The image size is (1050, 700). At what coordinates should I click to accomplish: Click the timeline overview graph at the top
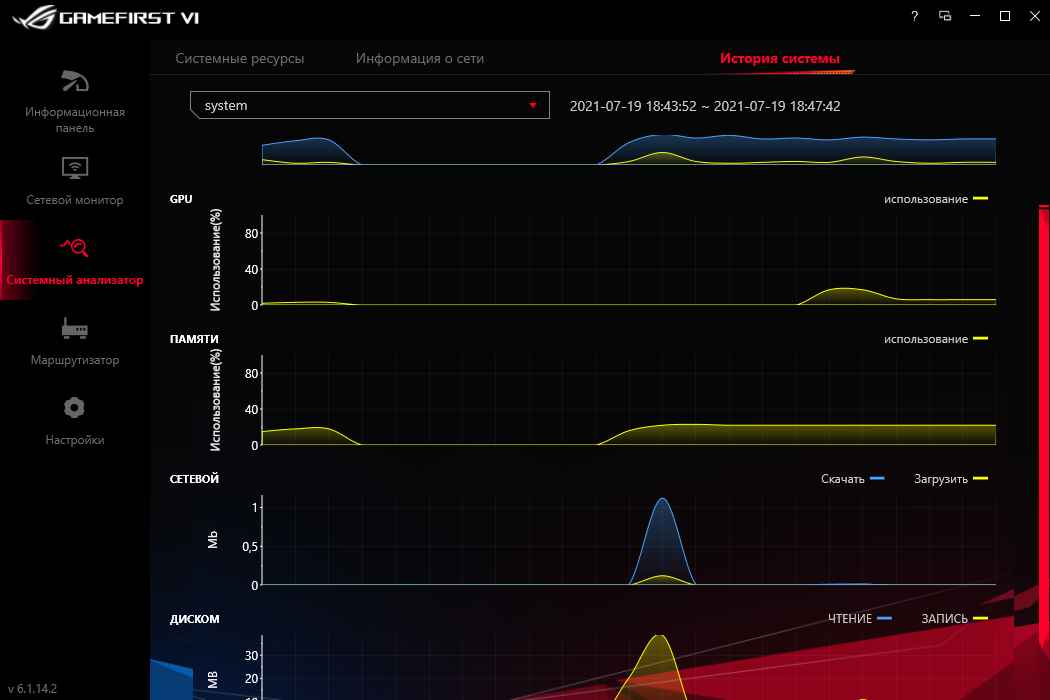click(629, 150)
